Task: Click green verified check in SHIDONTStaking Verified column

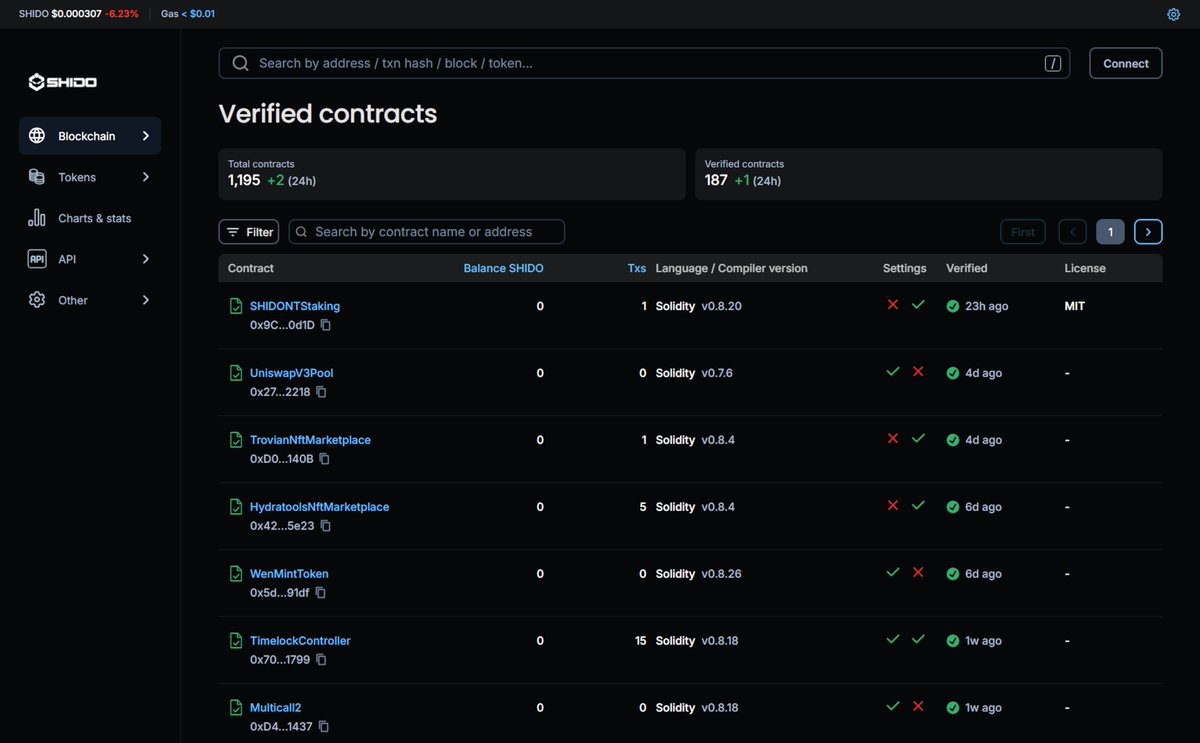Action: click(x=953, y=306)
